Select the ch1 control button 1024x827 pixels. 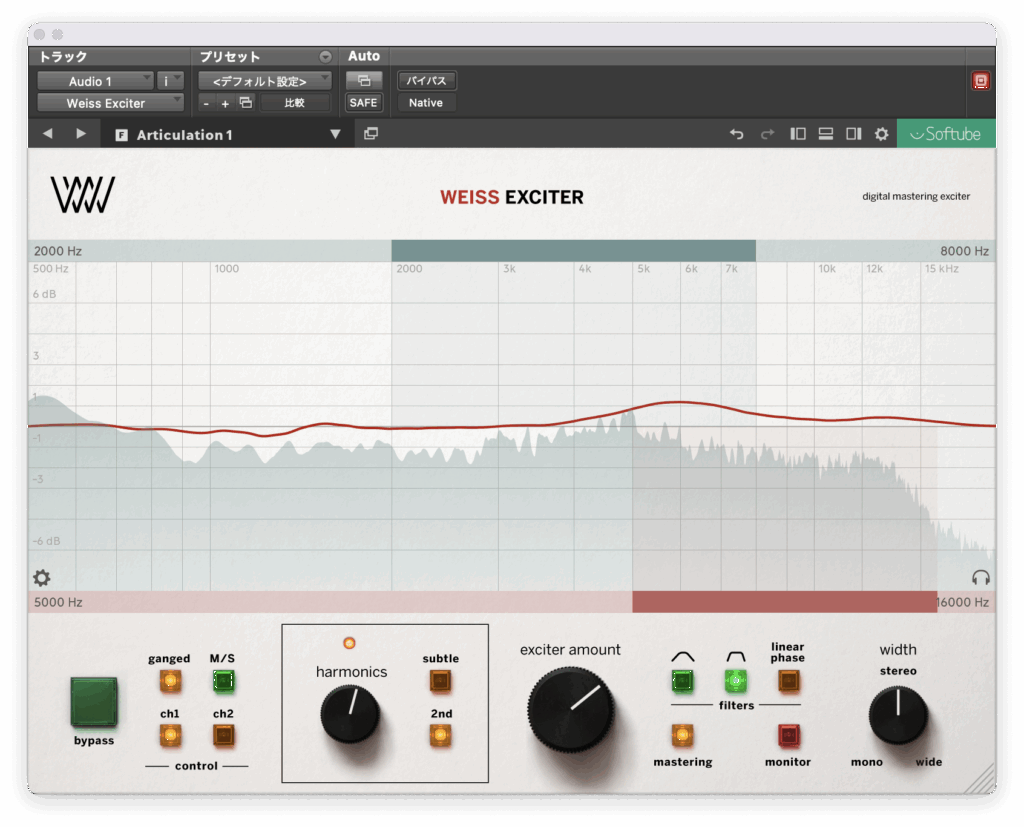tap(170, 736)
